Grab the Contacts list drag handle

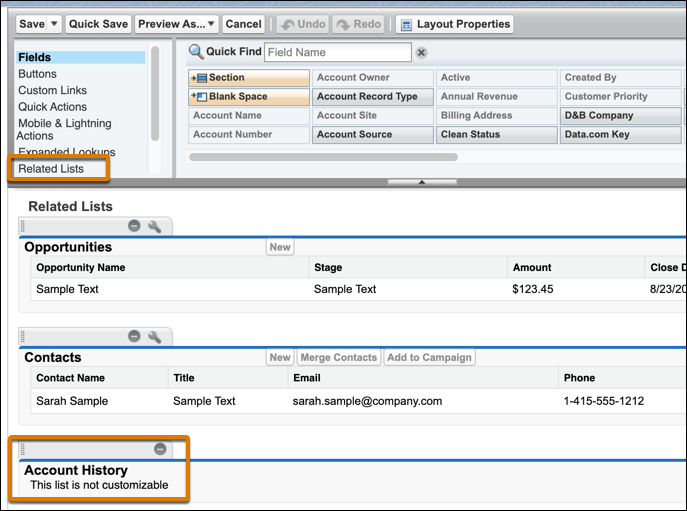pos(23,337)
